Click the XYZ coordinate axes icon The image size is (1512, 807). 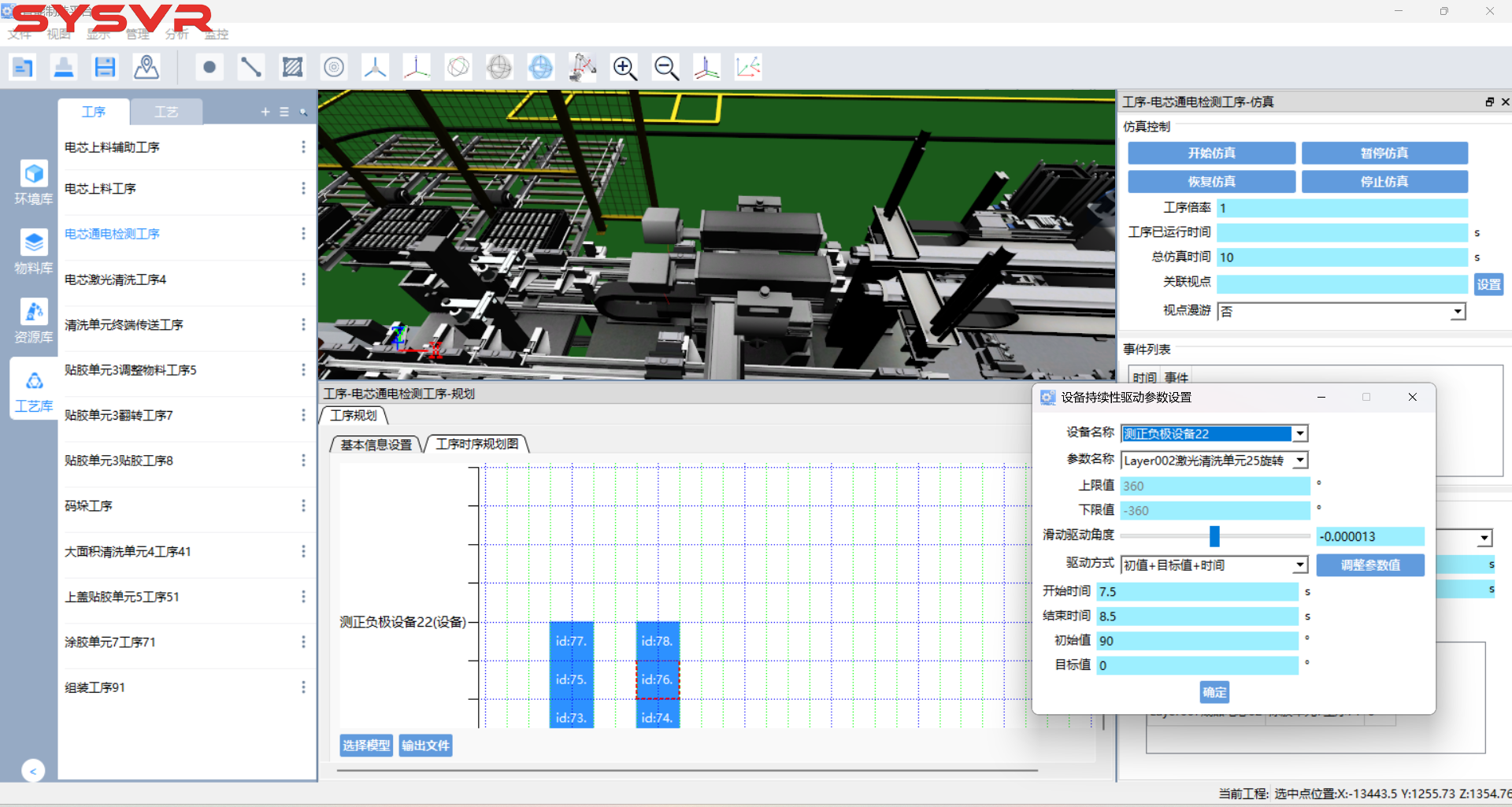[x=417, y=68]
